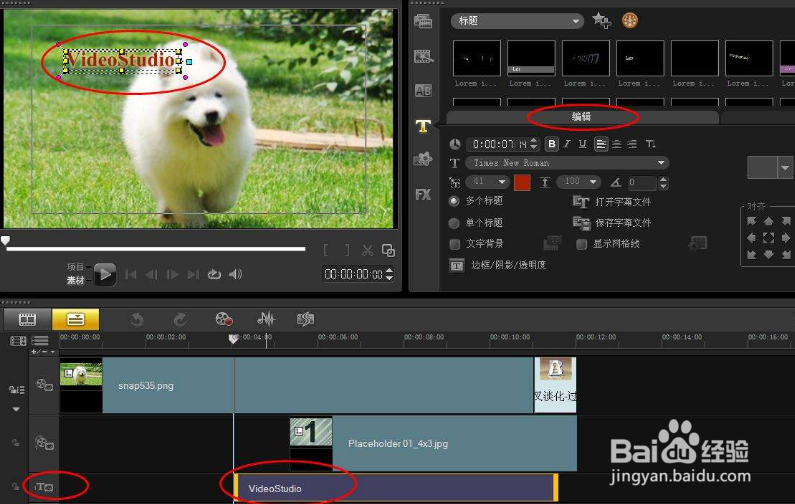Screen dimensions: 795x504
Task: Open the Transition library icon
Action: pyautogui.click(x=423, y=91)
